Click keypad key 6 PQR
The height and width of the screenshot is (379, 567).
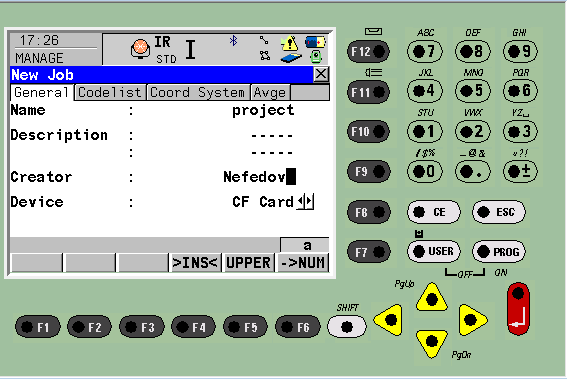[520, 91]
